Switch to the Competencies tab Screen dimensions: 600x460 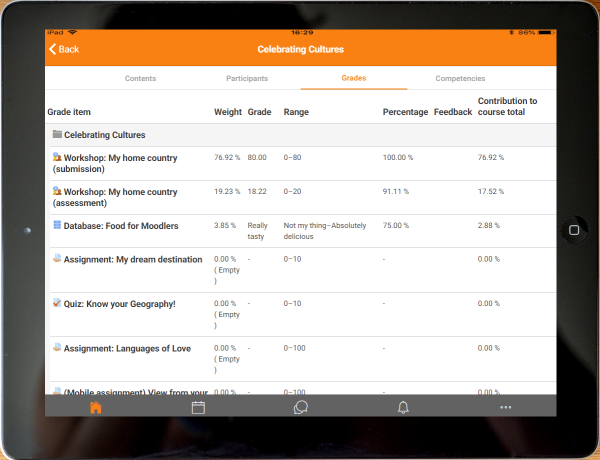point(460,78)
